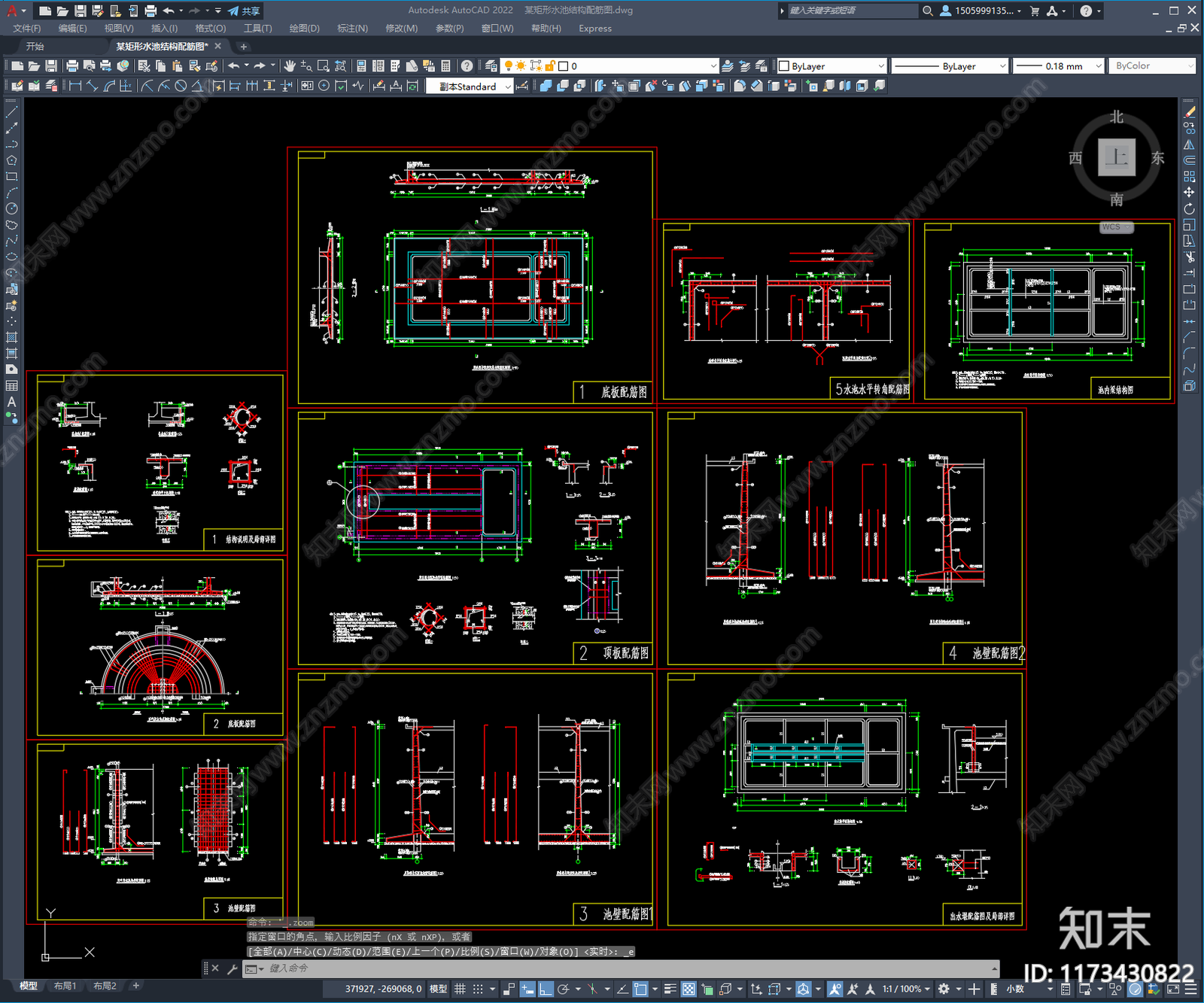Click the Share button in quick access toolbar
Image resolution: width=1204 pixels, height=1003 pixels.
click(x=245, y=11)
